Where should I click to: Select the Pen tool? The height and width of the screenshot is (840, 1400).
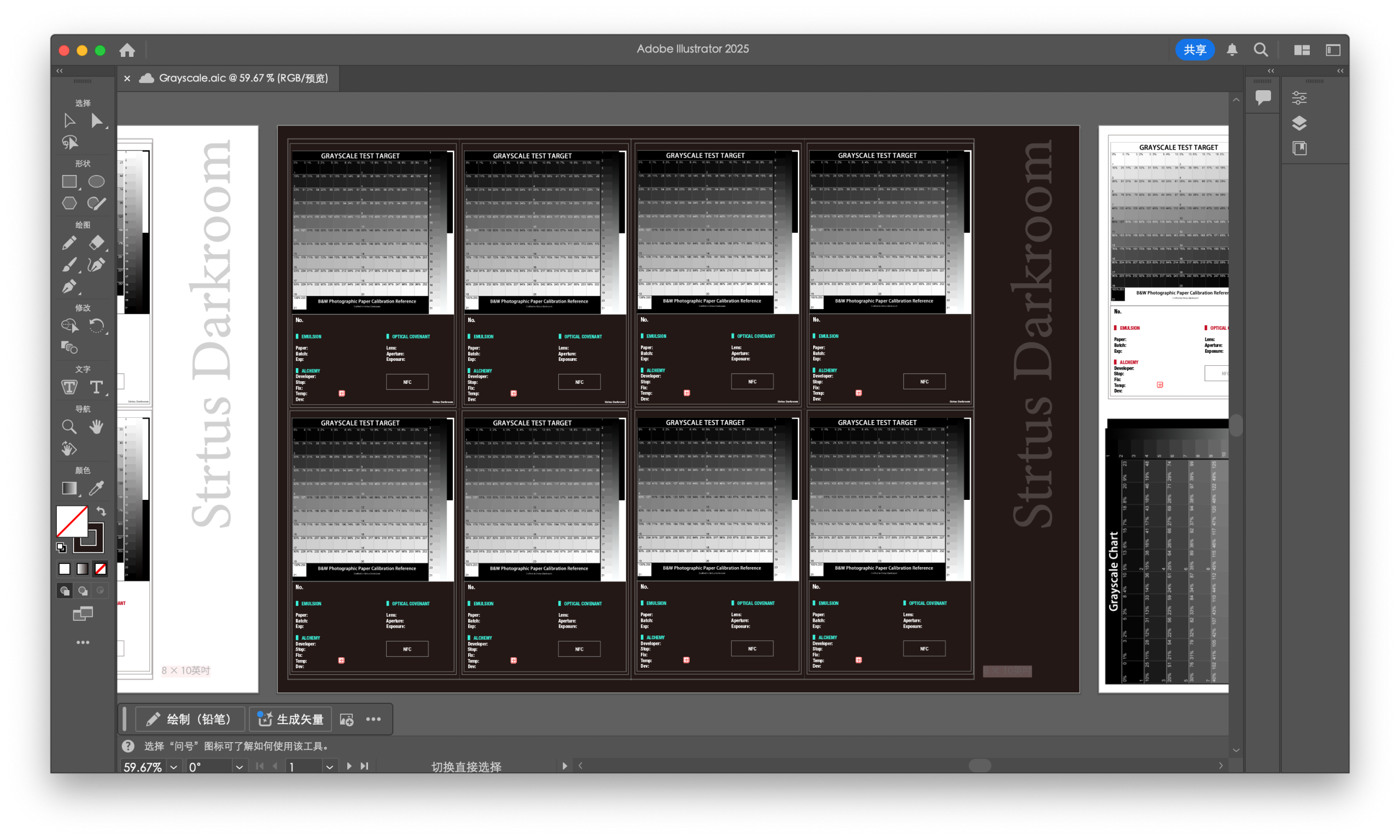pos(69,287)
